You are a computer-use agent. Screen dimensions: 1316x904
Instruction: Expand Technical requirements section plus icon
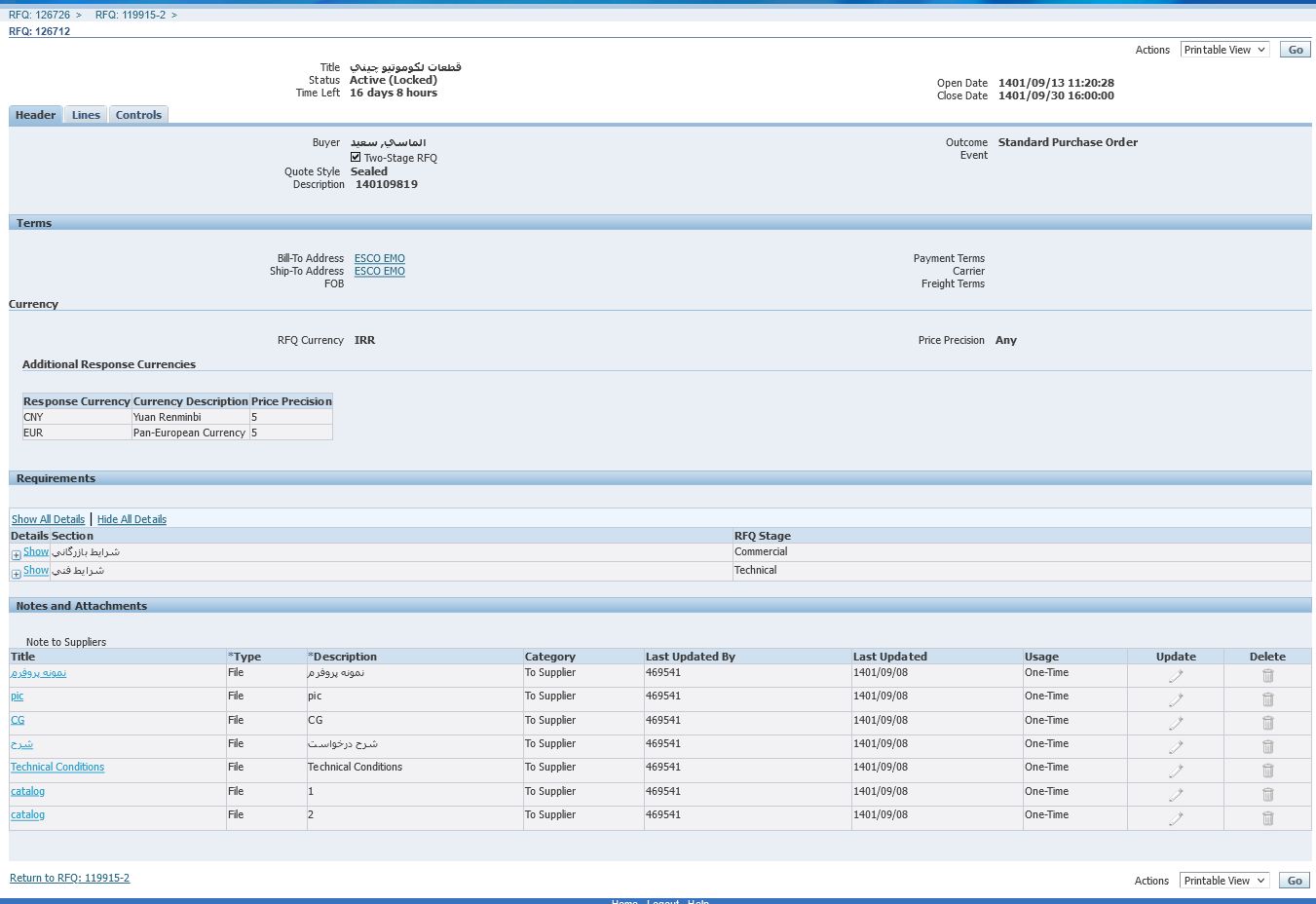point(17,574)
